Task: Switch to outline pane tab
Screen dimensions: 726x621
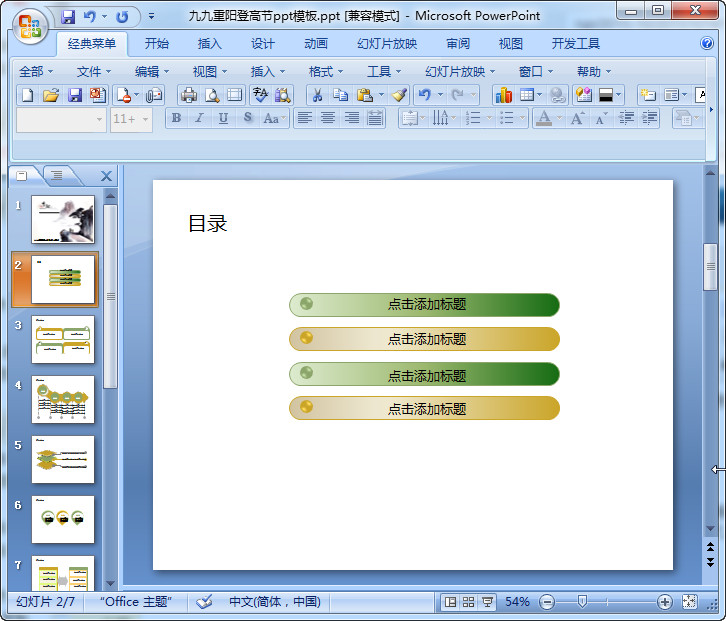Action: click(57, 176)
